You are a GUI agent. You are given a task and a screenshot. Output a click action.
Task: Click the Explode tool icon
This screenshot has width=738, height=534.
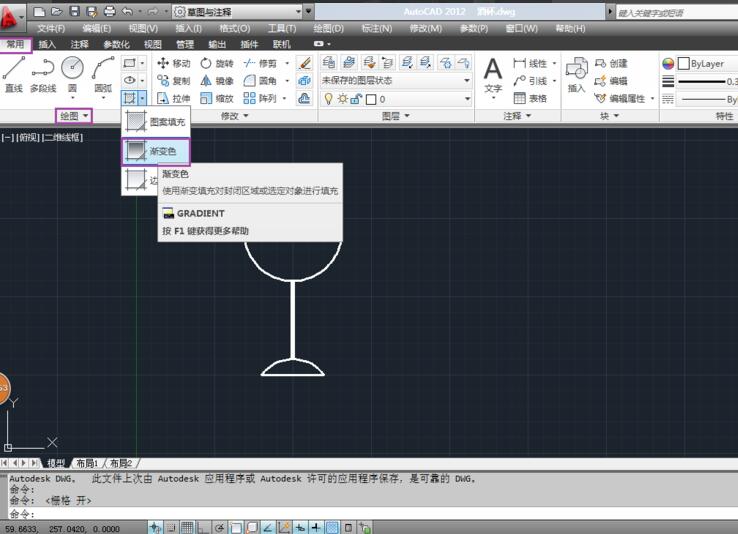305,80
